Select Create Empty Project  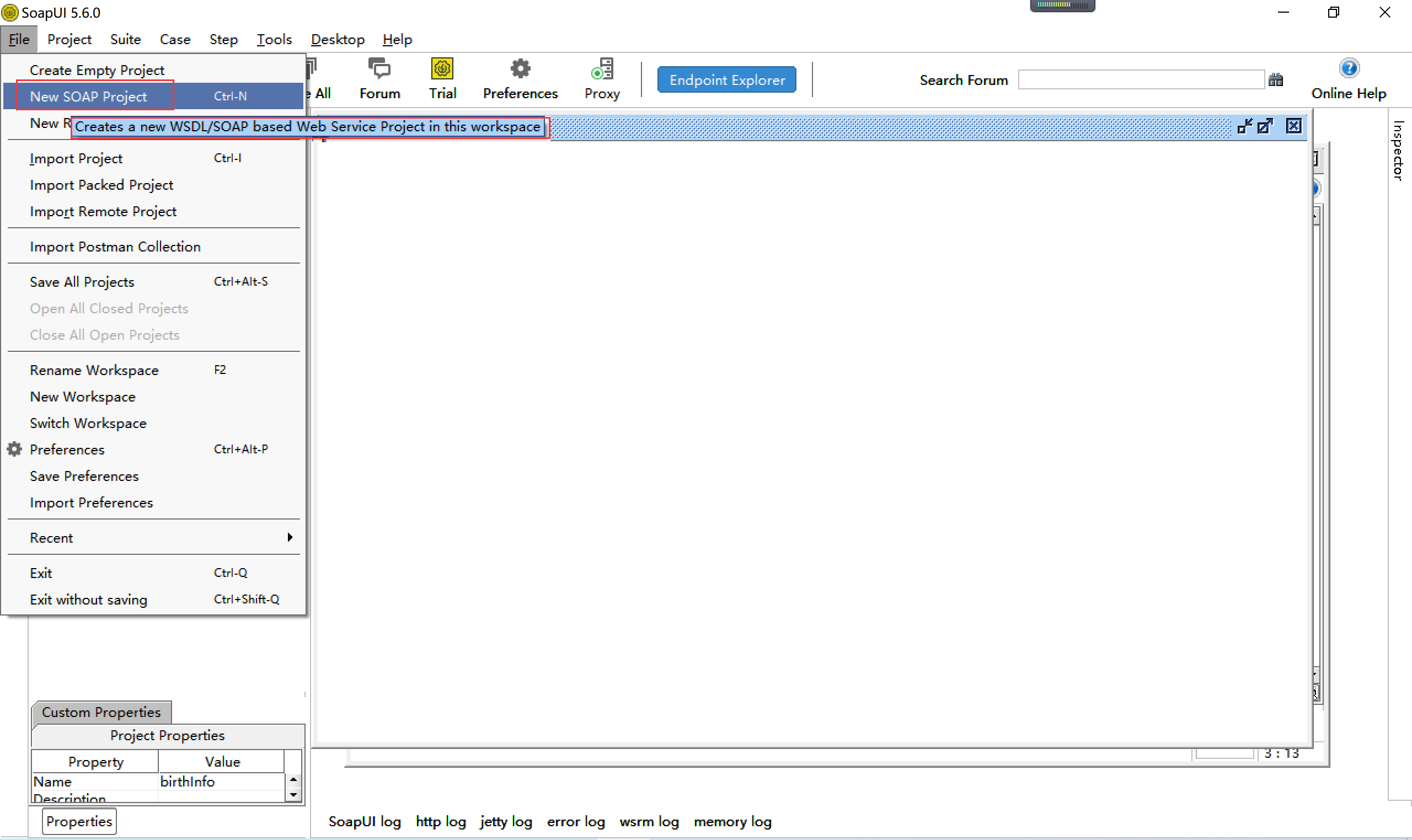pos(153,70)
